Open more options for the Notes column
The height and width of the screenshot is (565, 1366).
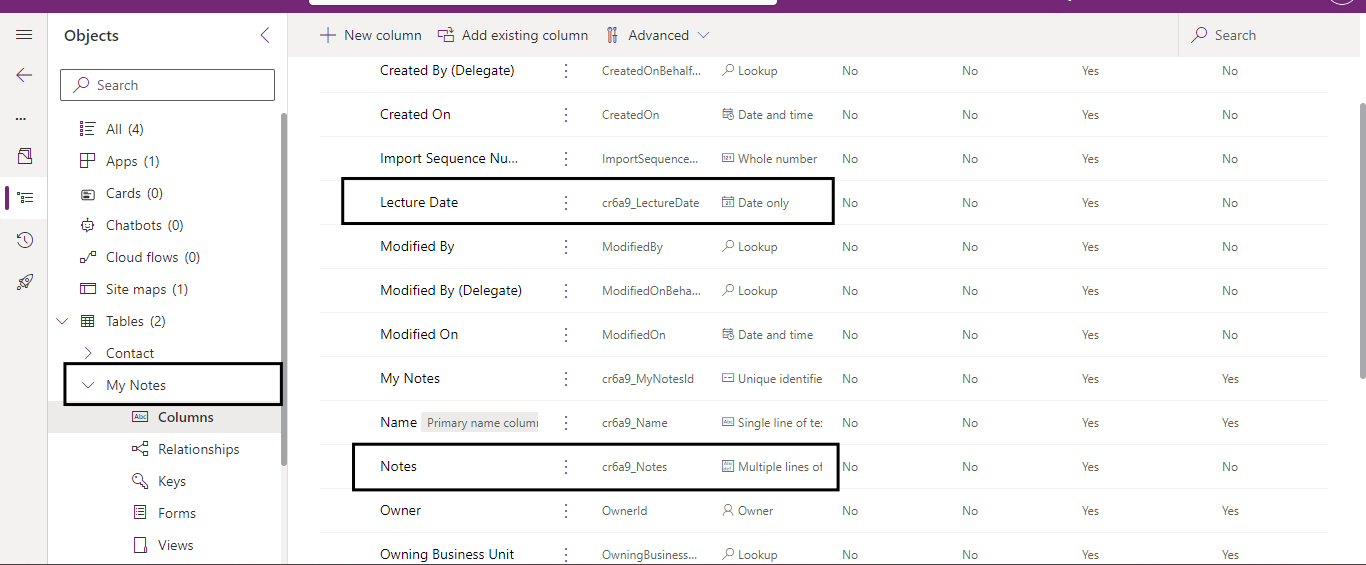566,467
